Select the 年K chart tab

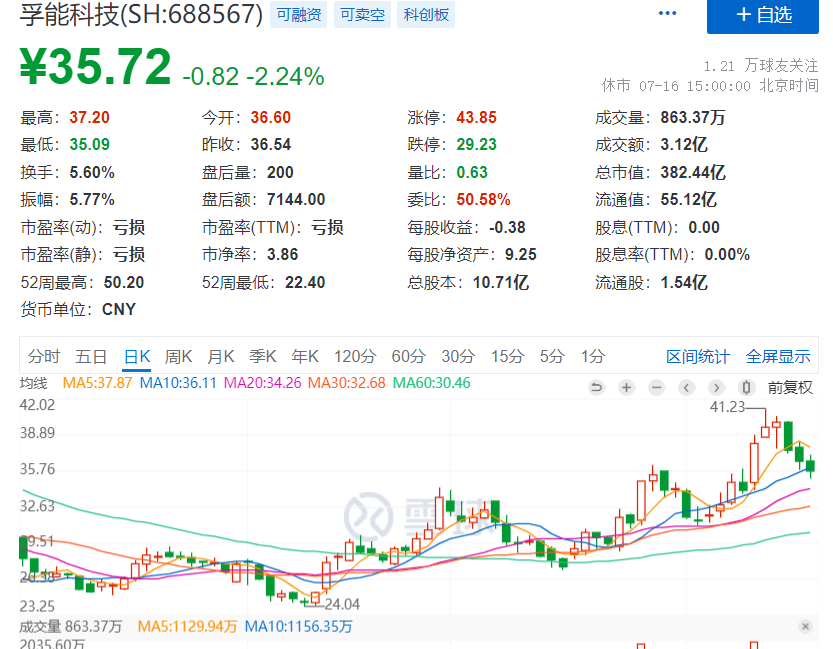point(305,356)
